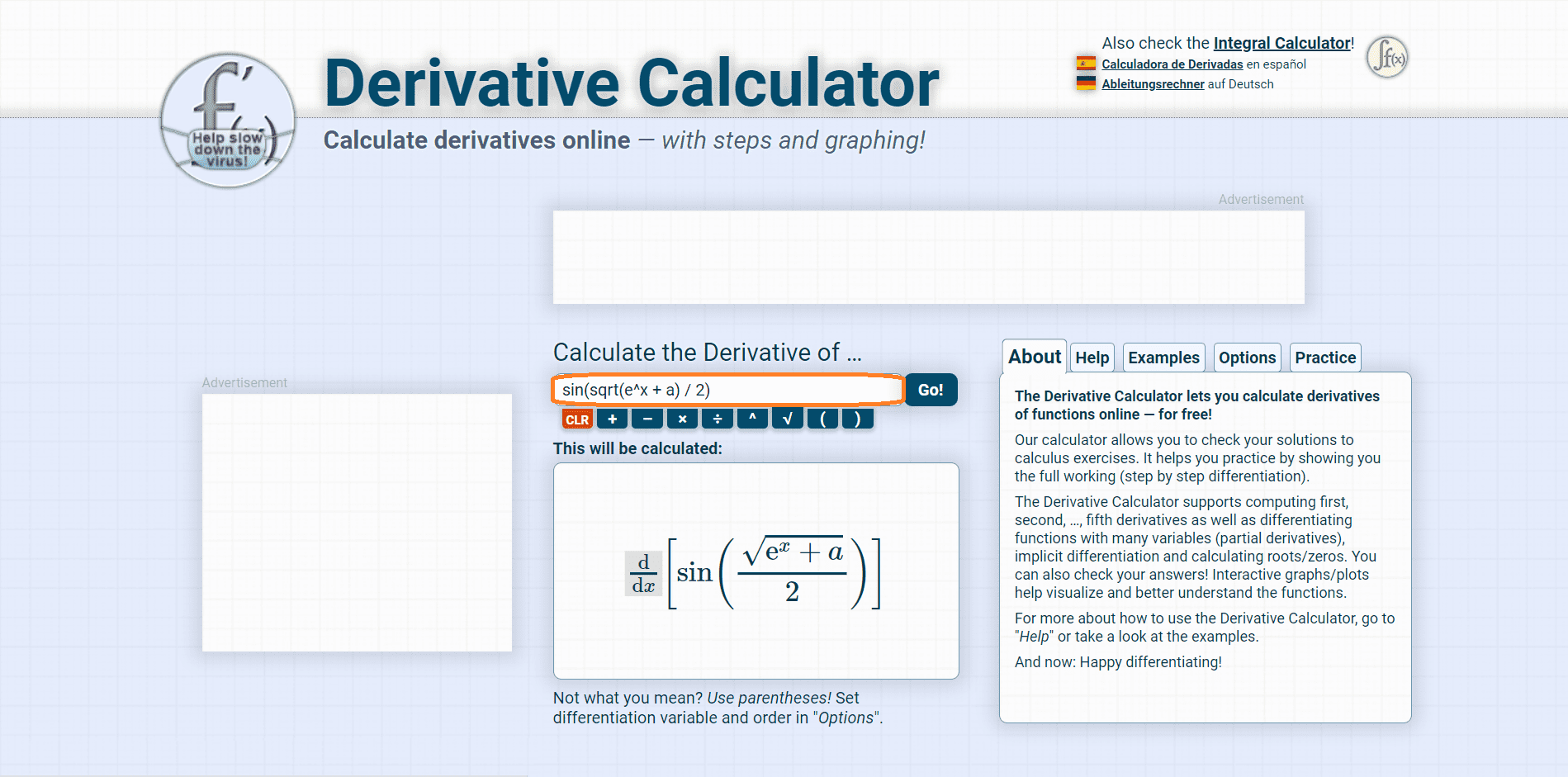The height and width of the screenshot is (777, 1568).
Task: Insert a closing parenthesis
Action: pos(858,419)
